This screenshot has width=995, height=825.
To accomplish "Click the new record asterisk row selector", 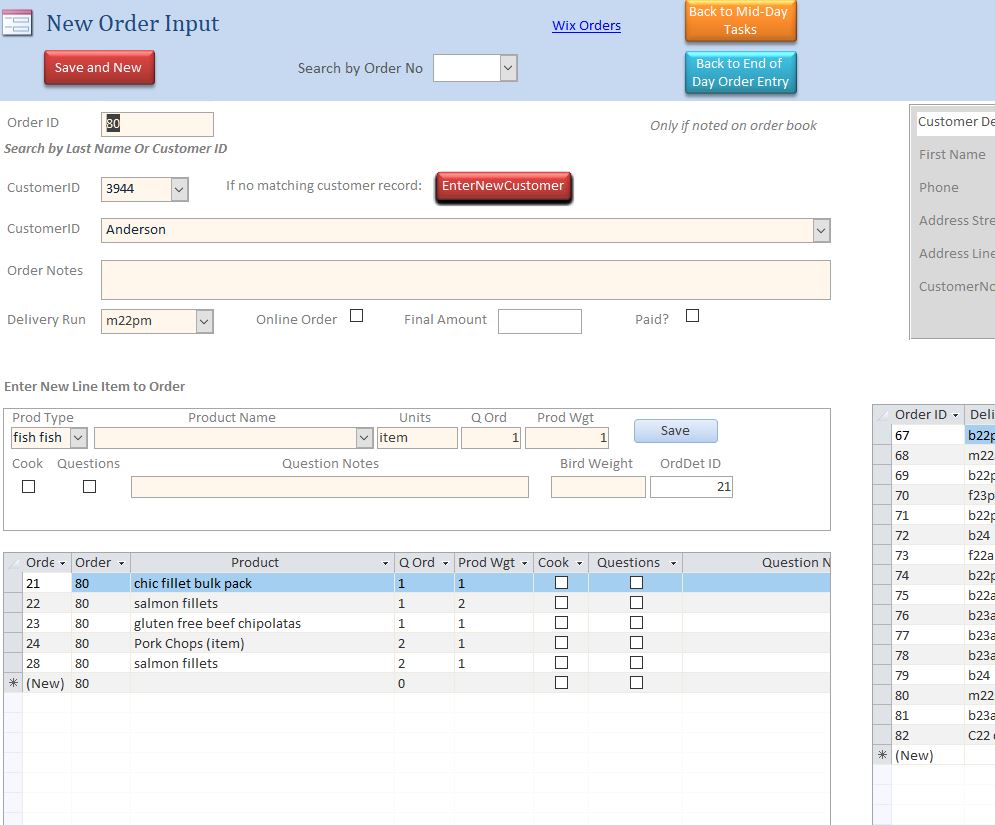I will 13,683.
